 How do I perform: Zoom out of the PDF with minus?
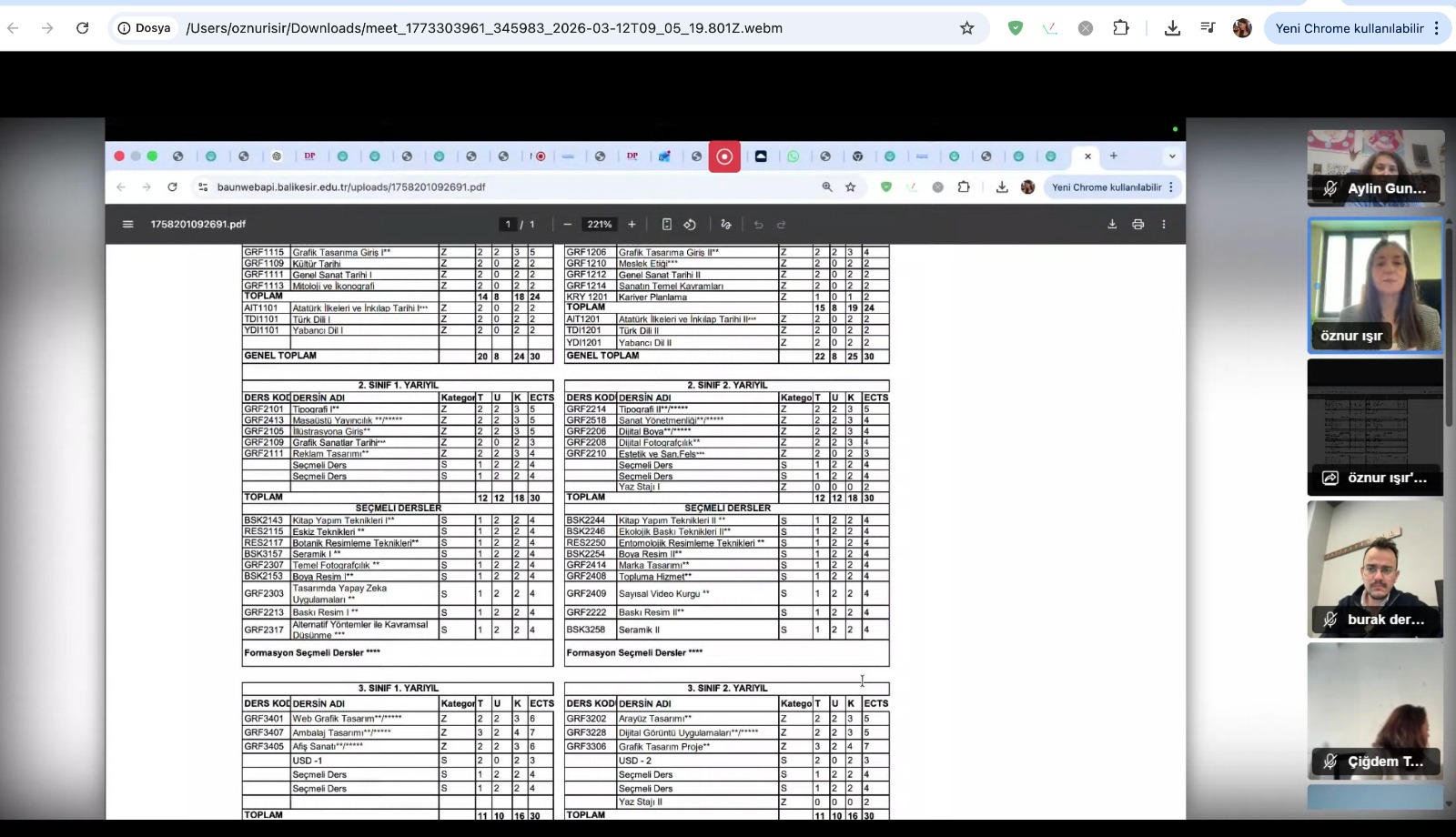click(568, 225)
